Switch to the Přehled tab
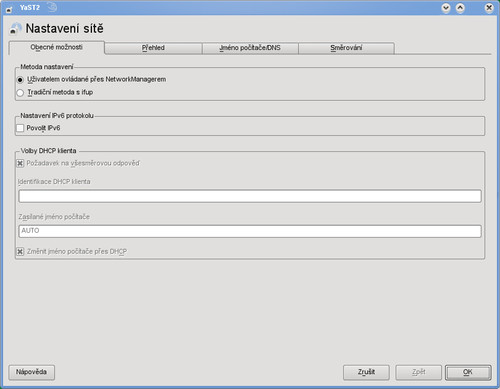The width and height of the screenshot is (500, 389). point(153,48)
